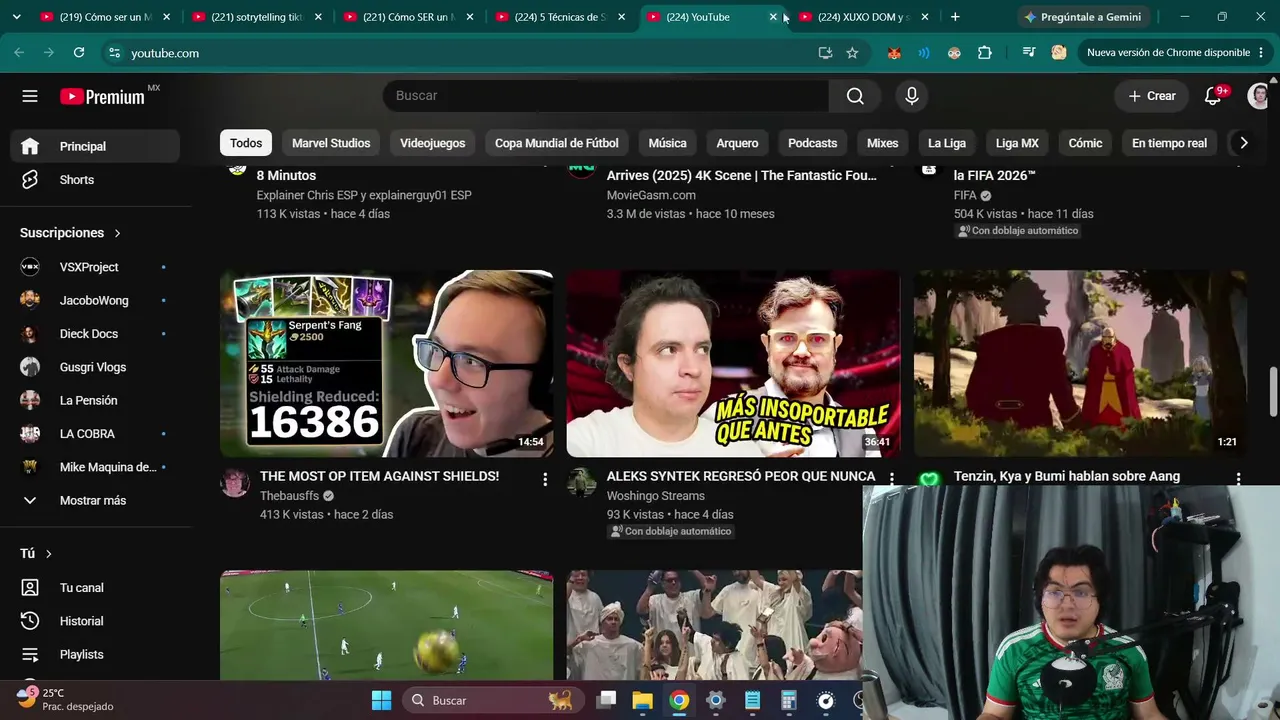Expand the Tú section chevron
The image size is (1280, 720).
[48, 554]
